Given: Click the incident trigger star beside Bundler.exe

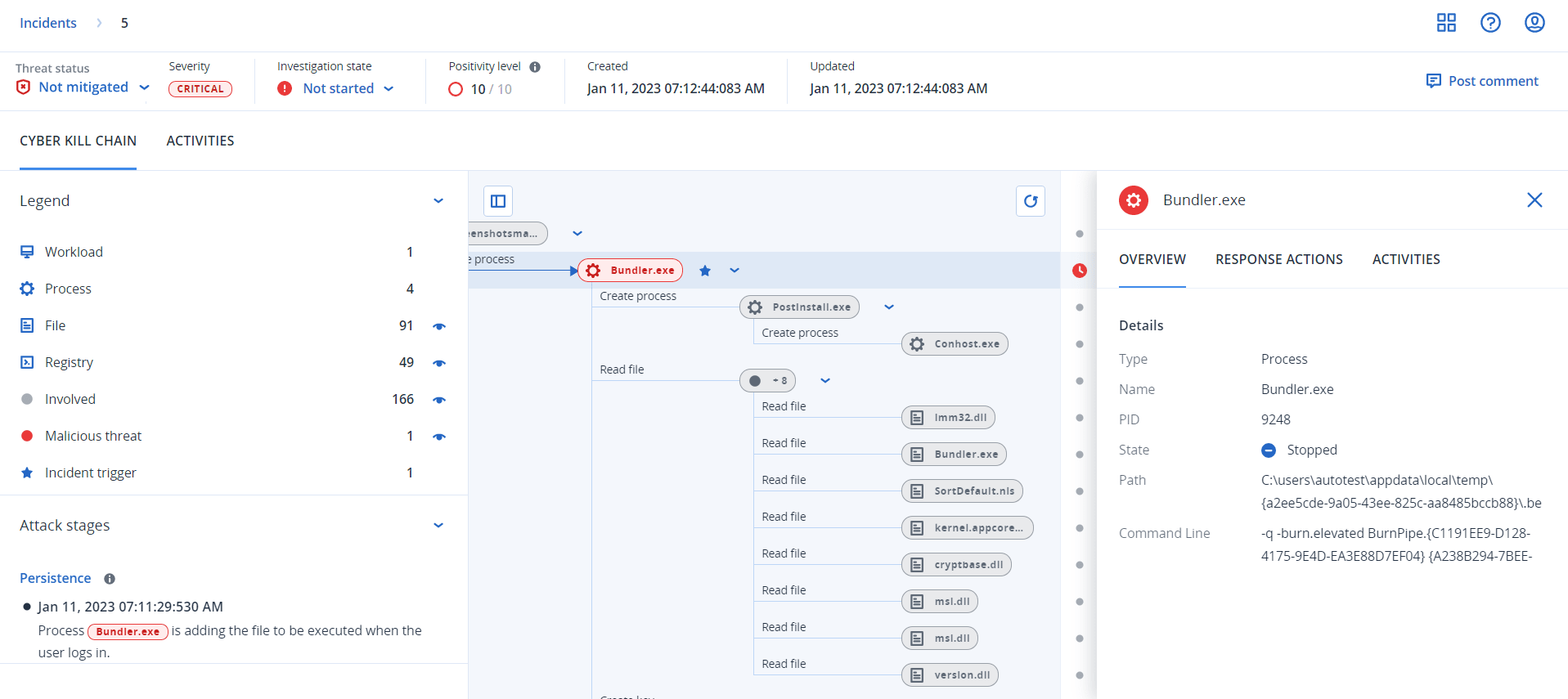Looking at the screenshot, I should 705,271.
